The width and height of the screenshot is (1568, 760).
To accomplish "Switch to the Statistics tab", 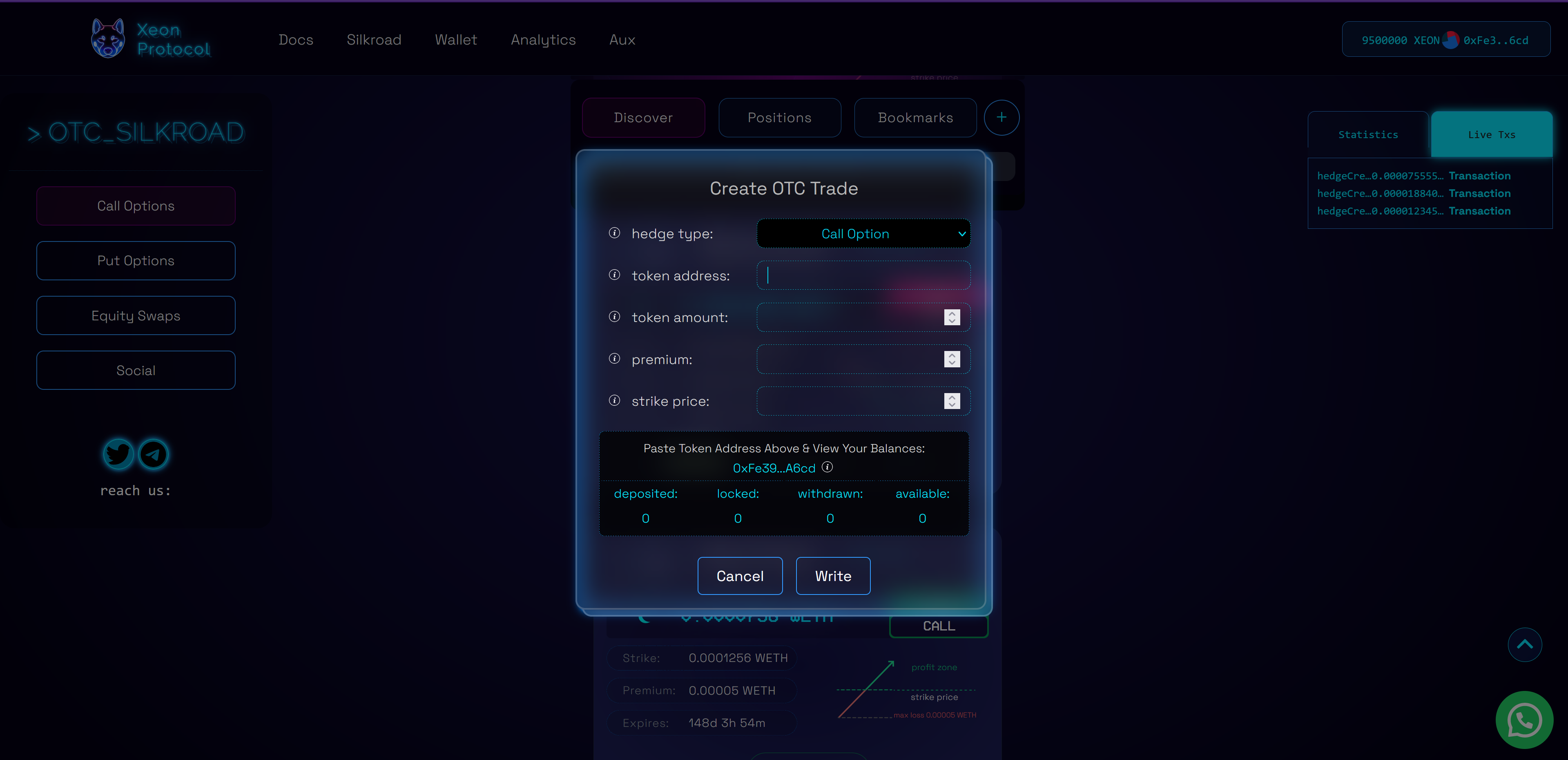I will 1368,134.
